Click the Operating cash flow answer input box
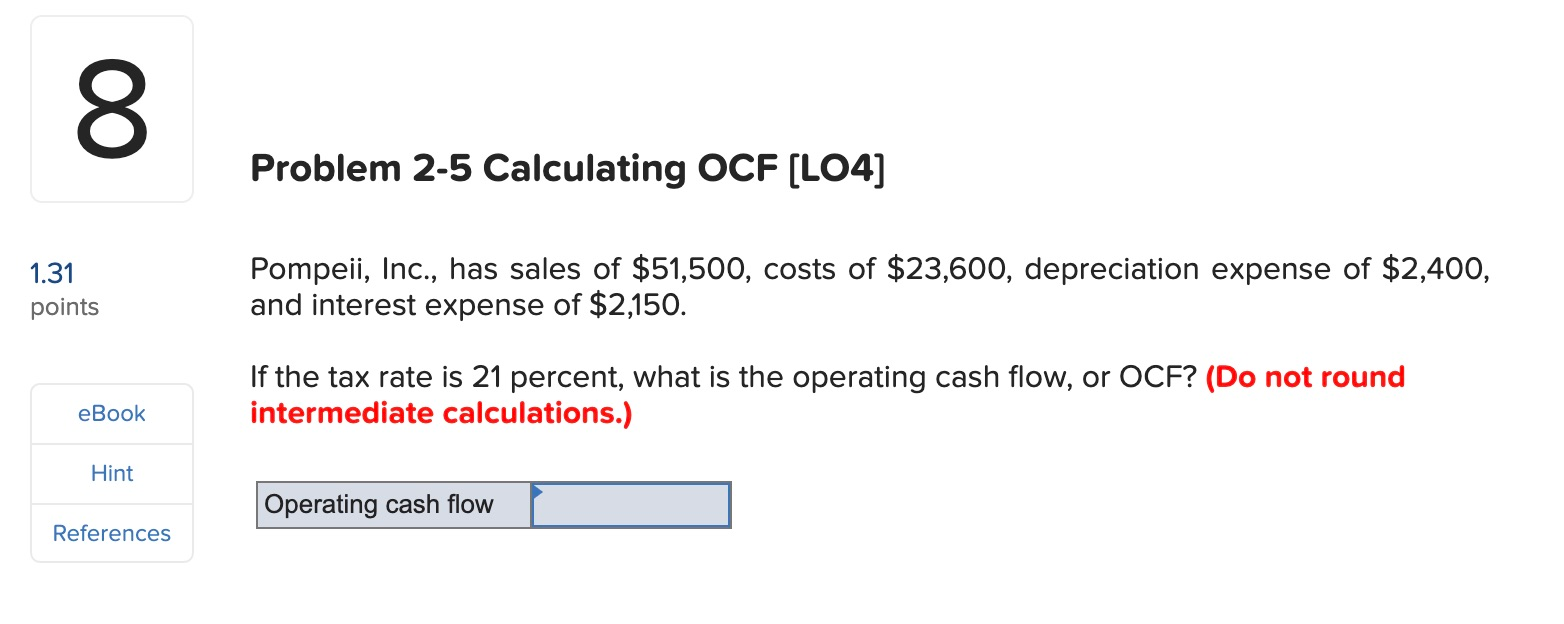 point(630,505)
